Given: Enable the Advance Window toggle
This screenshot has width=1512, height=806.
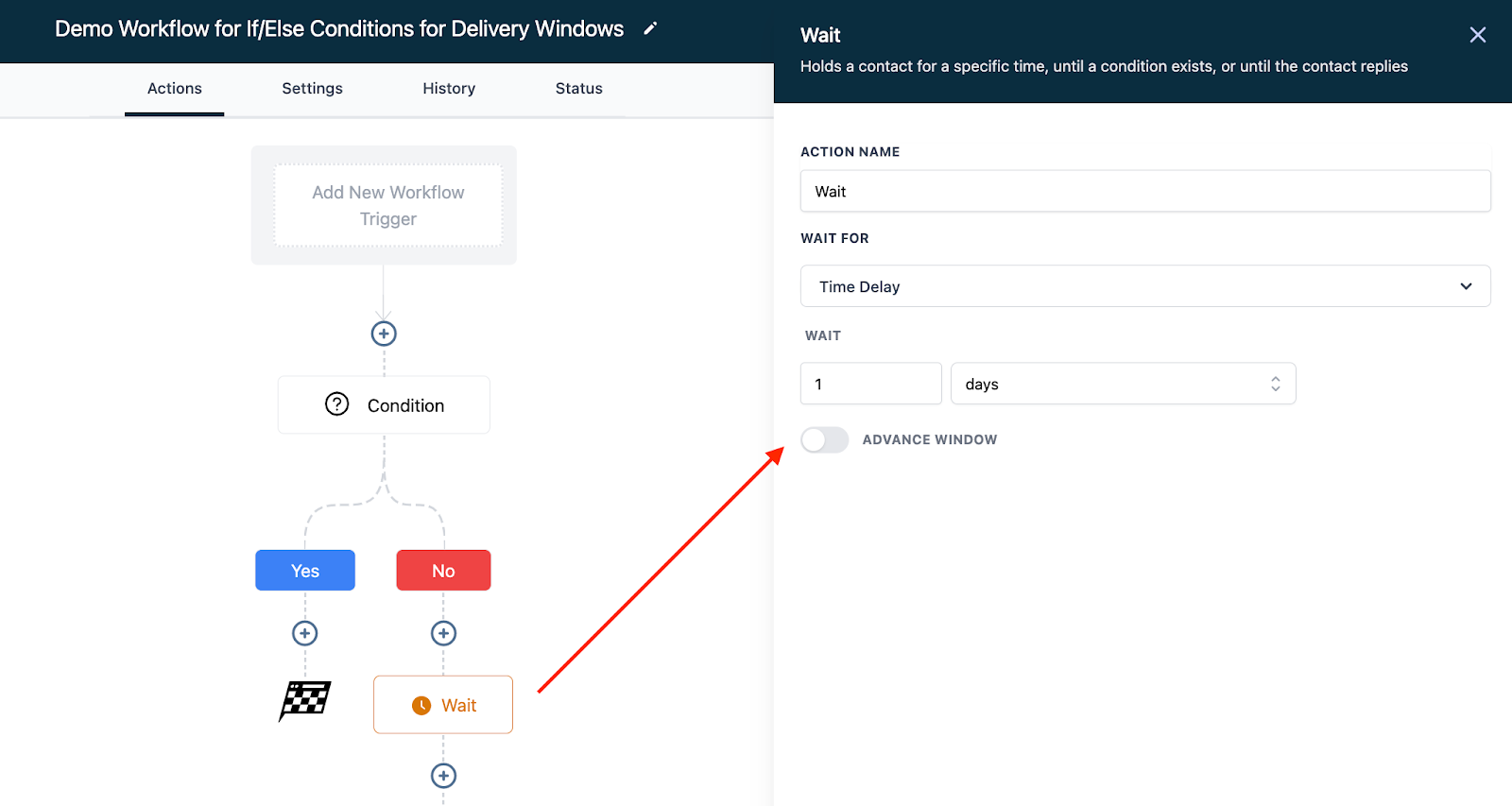Looking at the screenshot, I should pos(824,440).
